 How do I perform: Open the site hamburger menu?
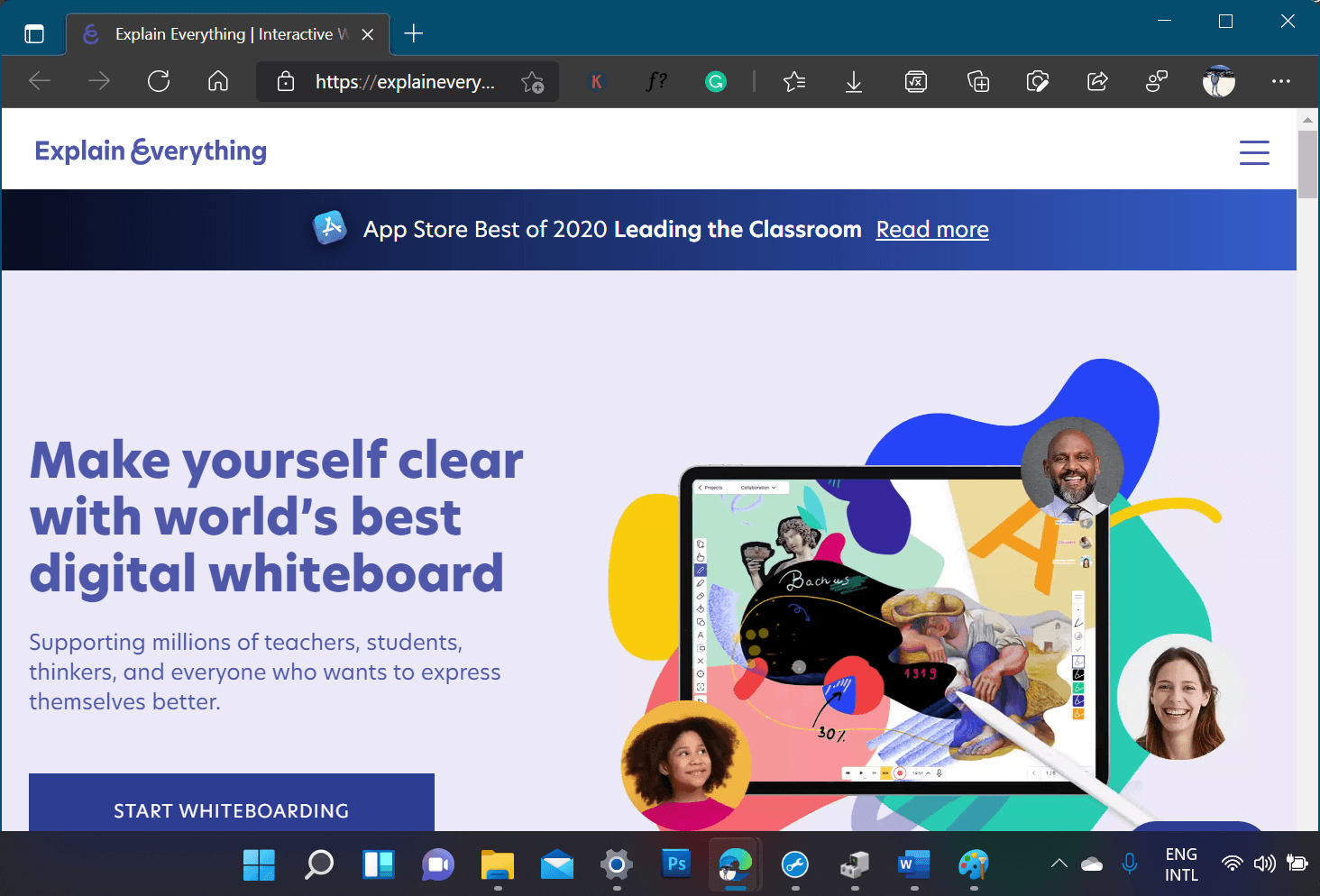[x=1254, y=152]
